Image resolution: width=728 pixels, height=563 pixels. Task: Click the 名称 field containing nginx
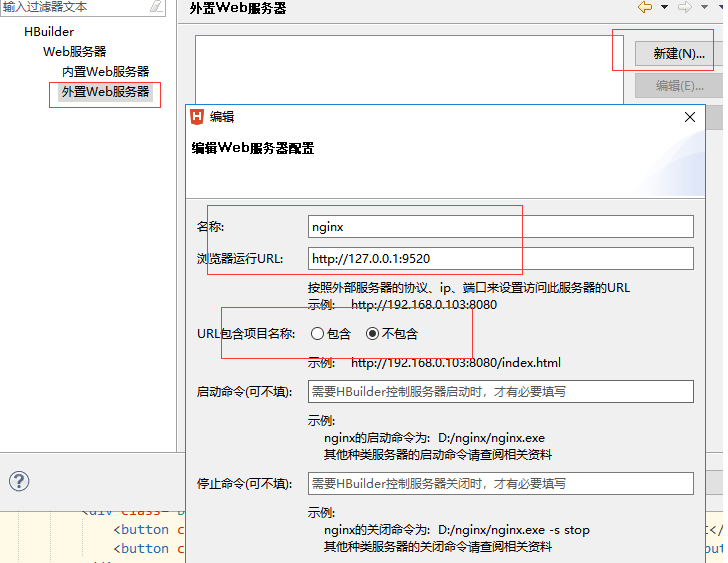pos(500,226)
